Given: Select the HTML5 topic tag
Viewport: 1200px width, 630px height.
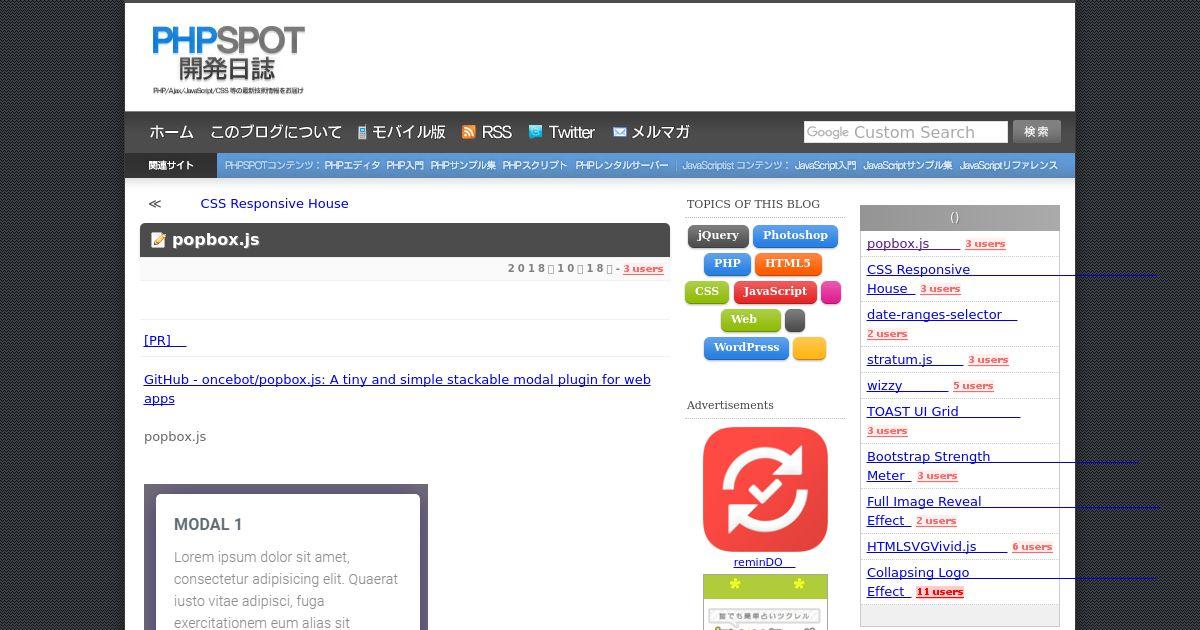Looking at the screenshot, I should 788,265.
